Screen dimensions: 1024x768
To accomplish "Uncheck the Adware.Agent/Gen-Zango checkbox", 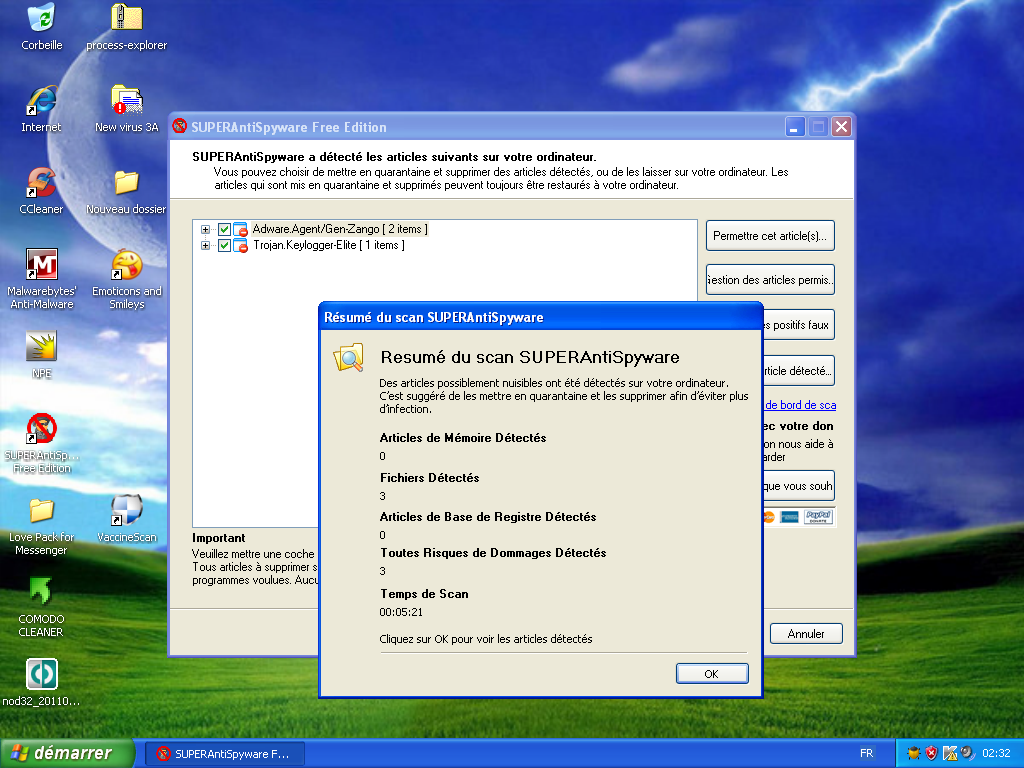I will coord(224,229).
